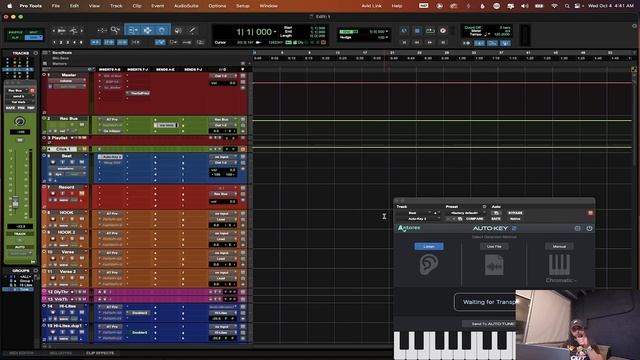
Task: Select zoom preset 3
Action: (x=68, y=42)
